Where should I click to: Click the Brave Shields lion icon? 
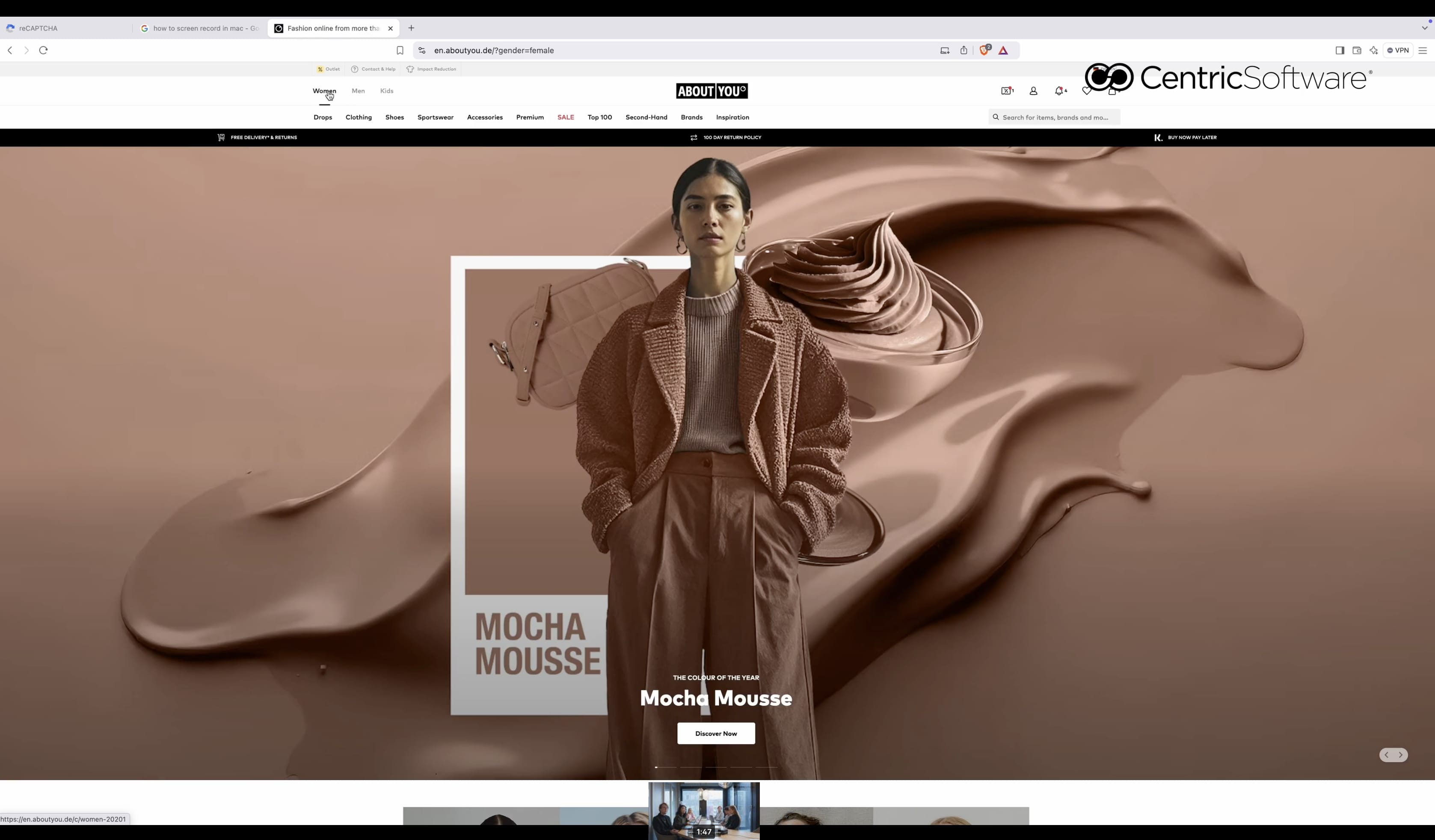[984, 50]
